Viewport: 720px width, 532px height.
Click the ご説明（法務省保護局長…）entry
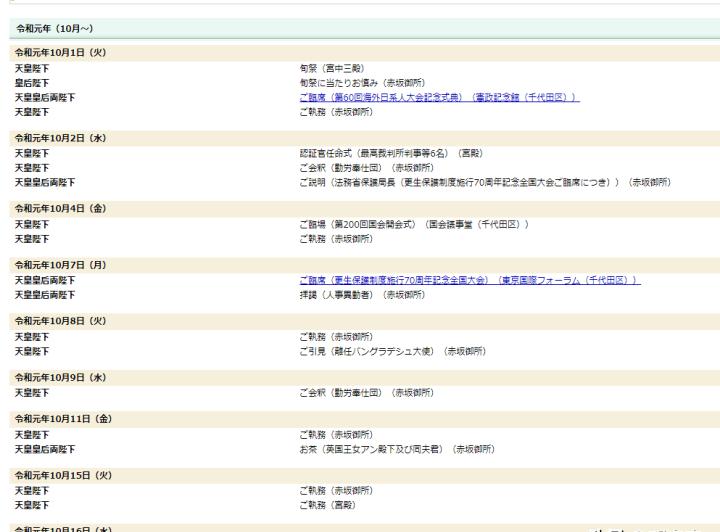(485, 183)
